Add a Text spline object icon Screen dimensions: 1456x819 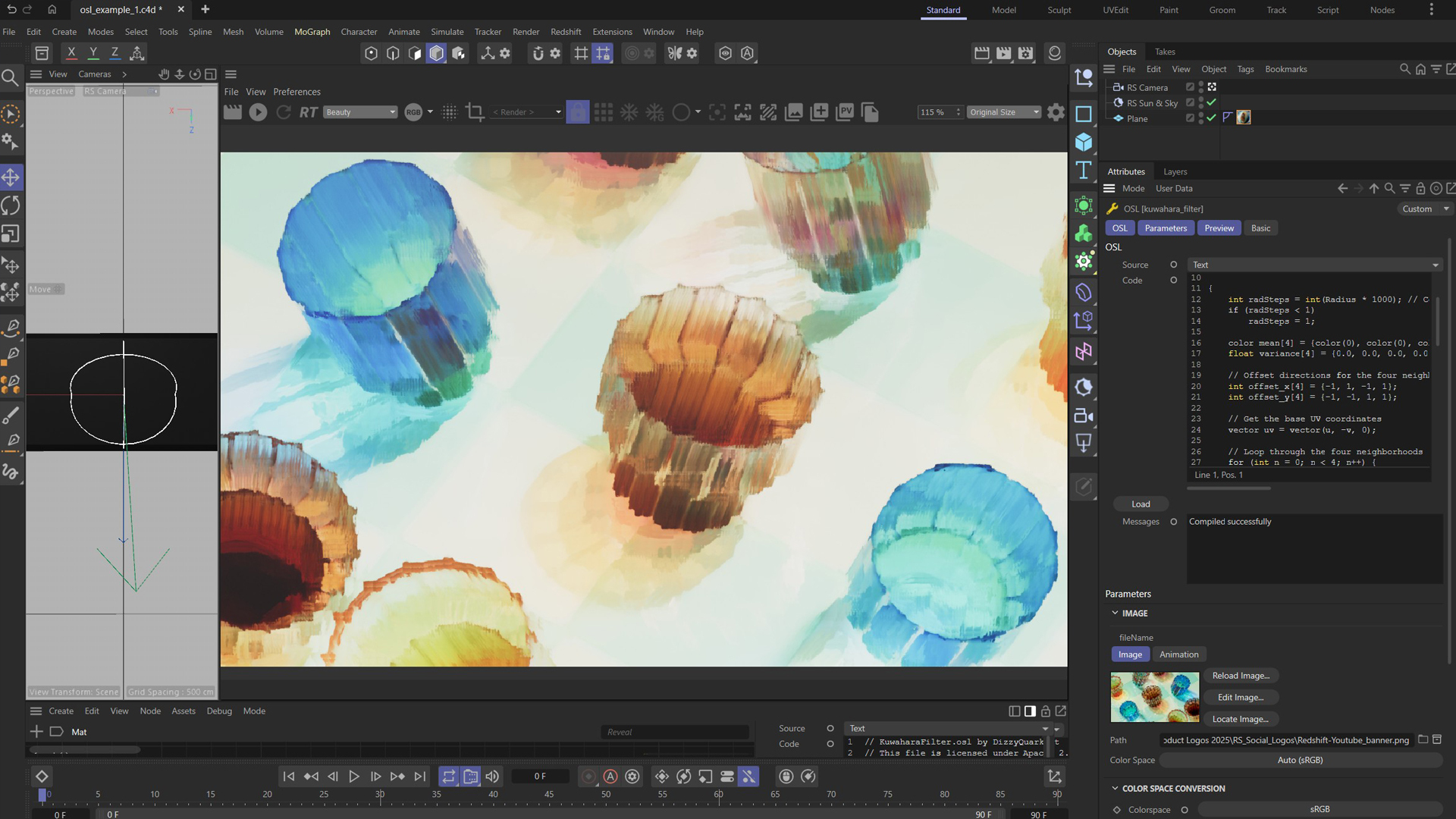coord(1084,170)
